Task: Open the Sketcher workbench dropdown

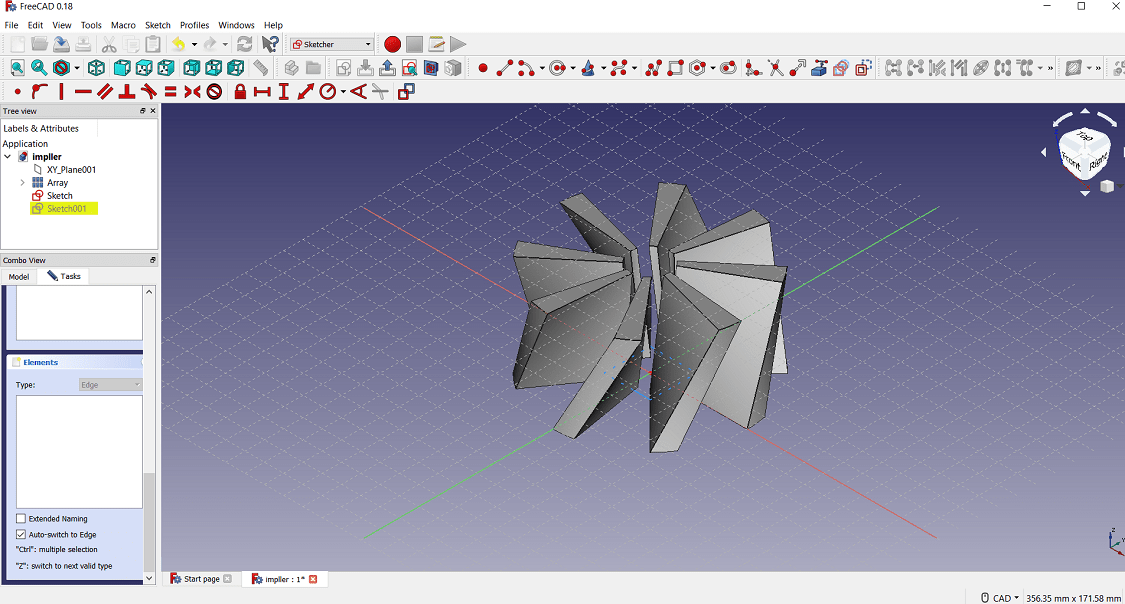Action: tap(331, 44)
